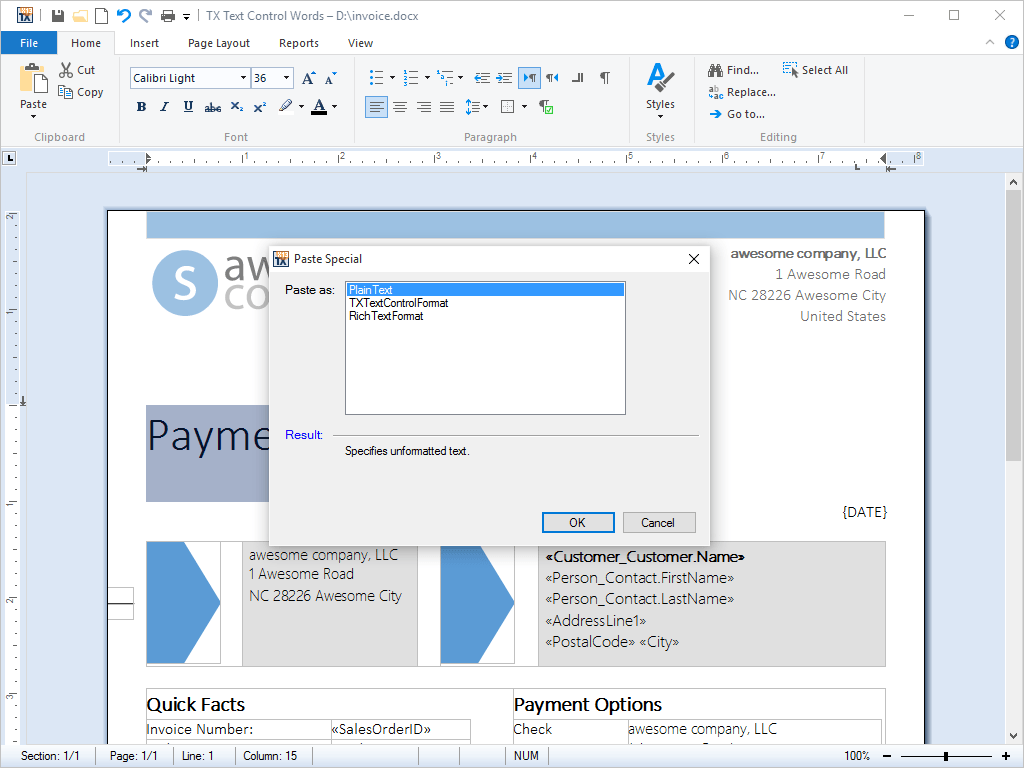1024x768 pixels.
Task: Apply superscript formatting
Action: (x=260, y=106)
